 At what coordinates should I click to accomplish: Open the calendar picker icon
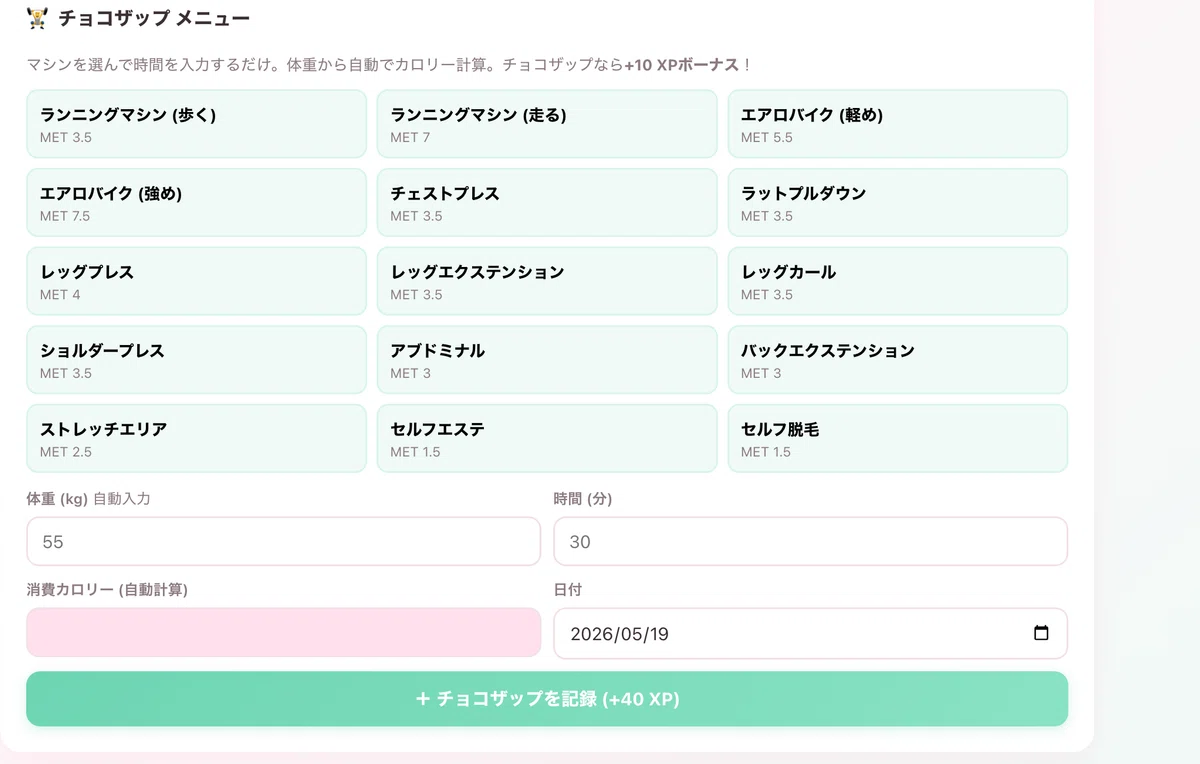(1041, 633)
